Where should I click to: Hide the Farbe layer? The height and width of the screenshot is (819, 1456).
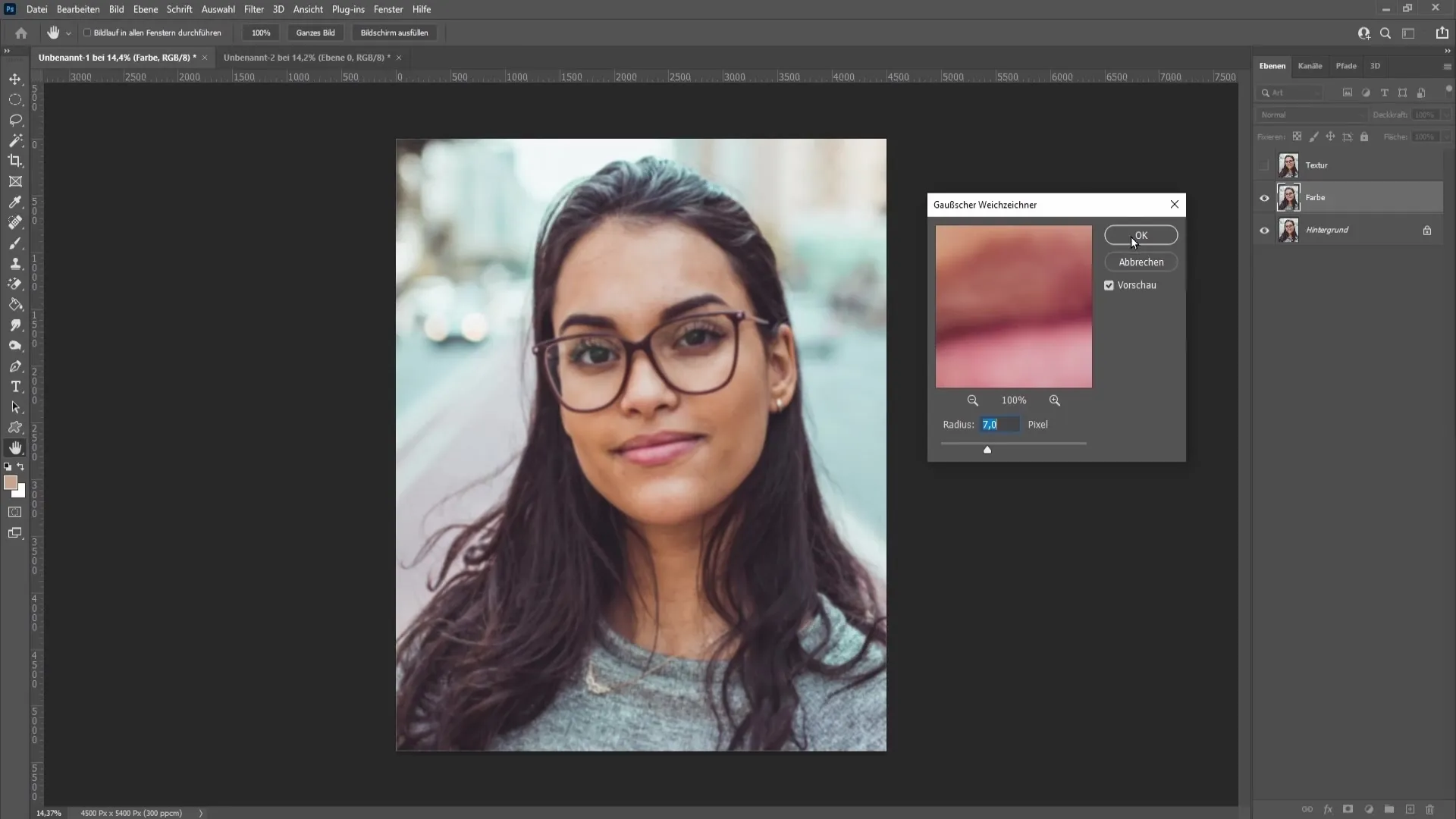click(x=1264, y=198)
